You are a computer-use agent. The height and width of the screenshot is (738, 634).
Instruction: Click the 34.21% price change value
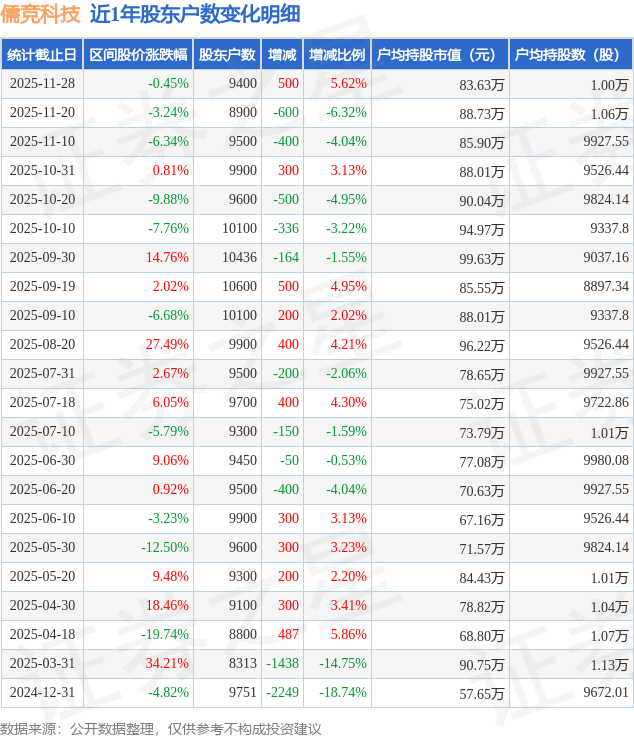pos(167,664)
